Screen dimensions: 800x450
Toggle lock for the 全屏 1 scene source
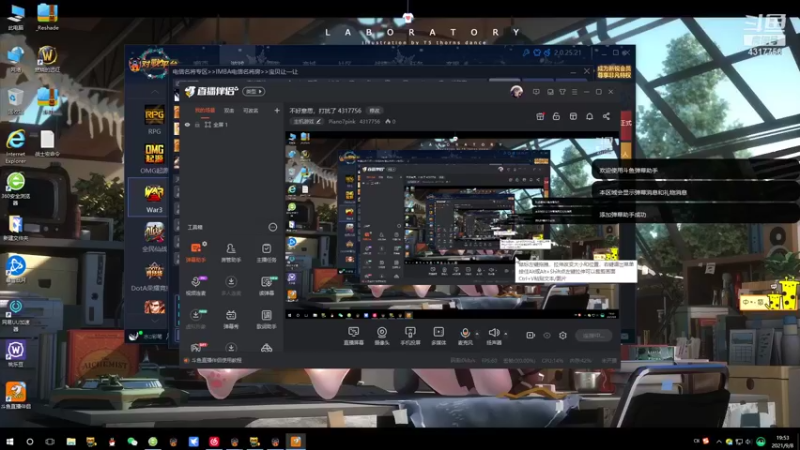click(x=197, y=124)
